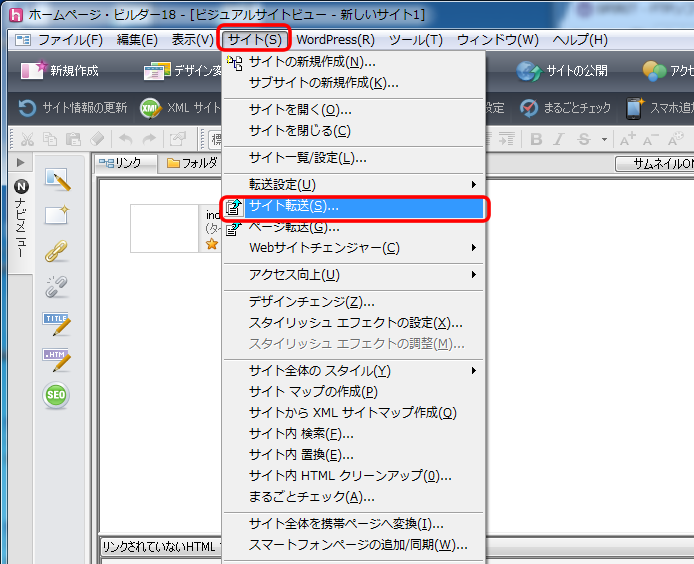
Task: Click the TITLE edit icon in sidebar
Action: pyautogui.click(x=57, y=324)
